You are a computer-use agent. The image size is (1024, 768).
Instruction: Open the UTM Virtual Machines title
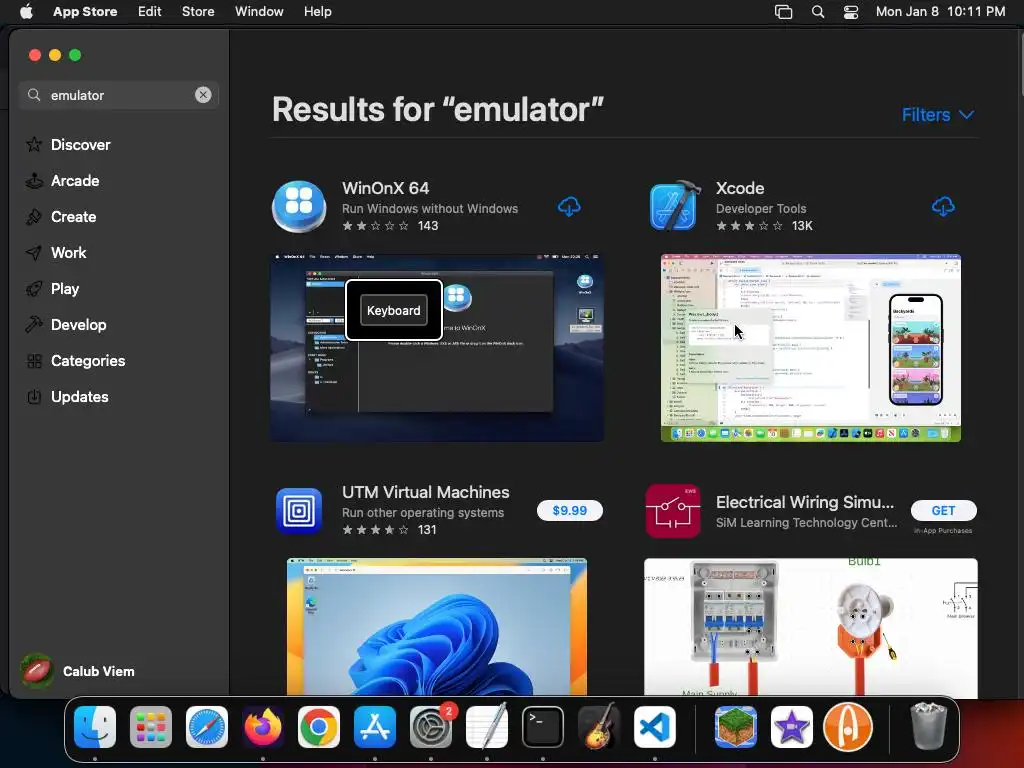pyautogui.click(x=426, y=492)
